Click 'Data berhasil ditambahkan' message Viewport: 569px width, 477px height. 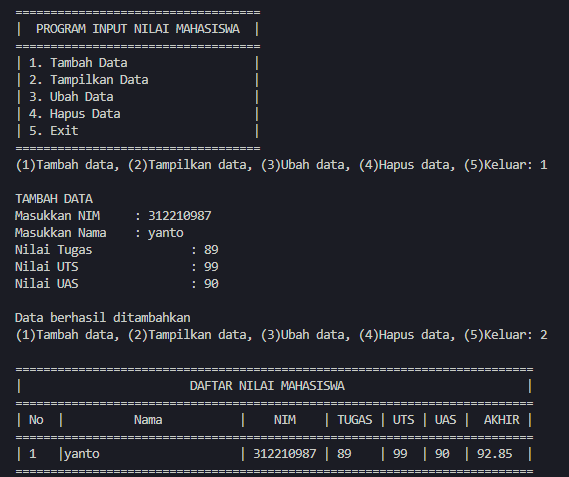coord(103,318)
